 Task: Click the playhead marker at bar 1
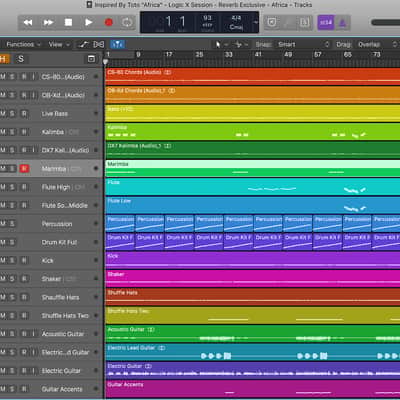106,62
